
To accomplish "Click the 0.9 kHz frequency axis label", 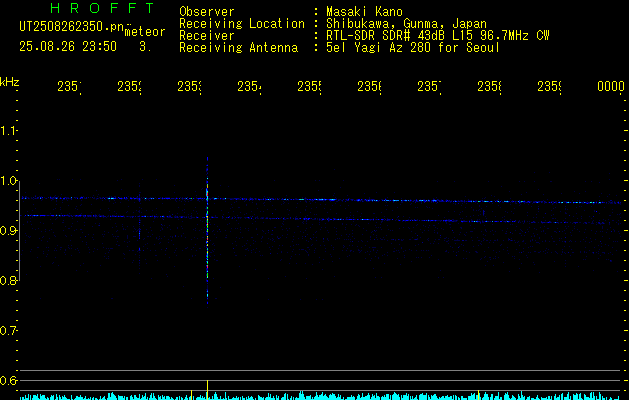I will click(8, 231).
